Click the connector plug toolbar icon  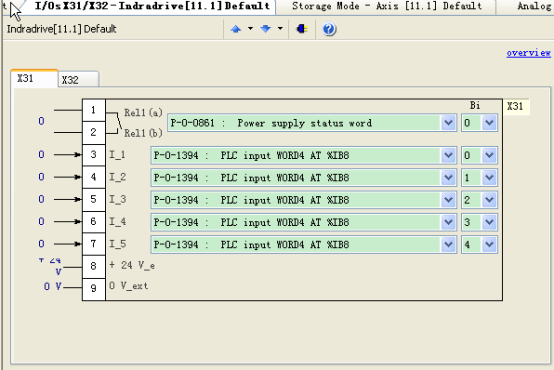pos(301,29)
